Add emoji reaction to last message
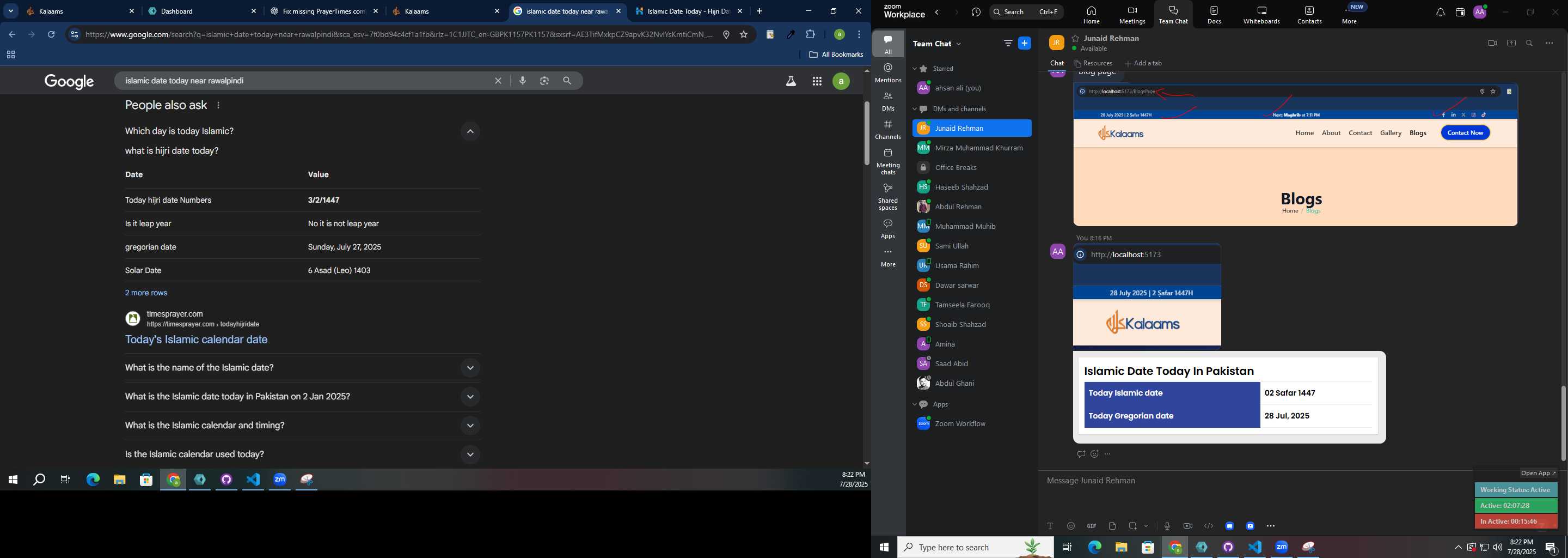1568x558 pixels. pyautogui.click(x=1094, y=454)
